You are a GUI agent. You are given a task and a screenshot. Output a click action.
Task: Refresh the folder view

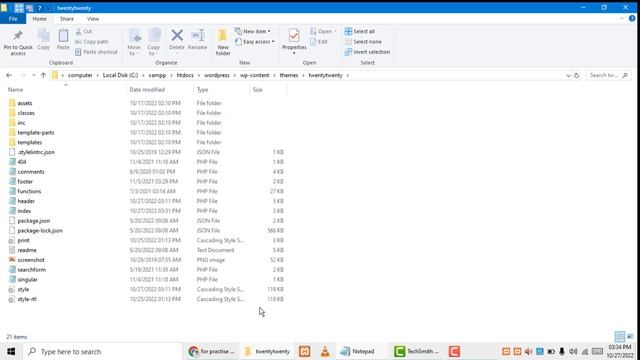pyautogui.click(x=576, y=75)
